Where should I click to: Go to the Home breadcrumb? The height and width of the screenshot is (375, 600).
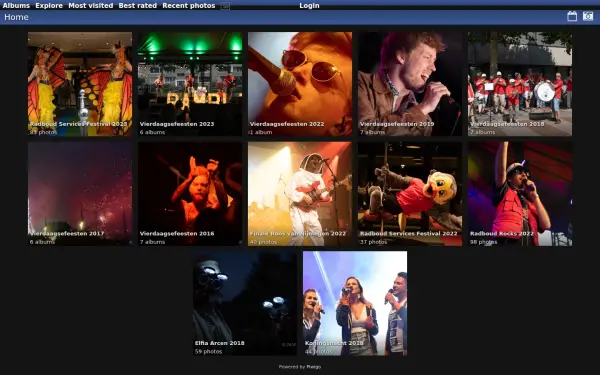(16, 17)
